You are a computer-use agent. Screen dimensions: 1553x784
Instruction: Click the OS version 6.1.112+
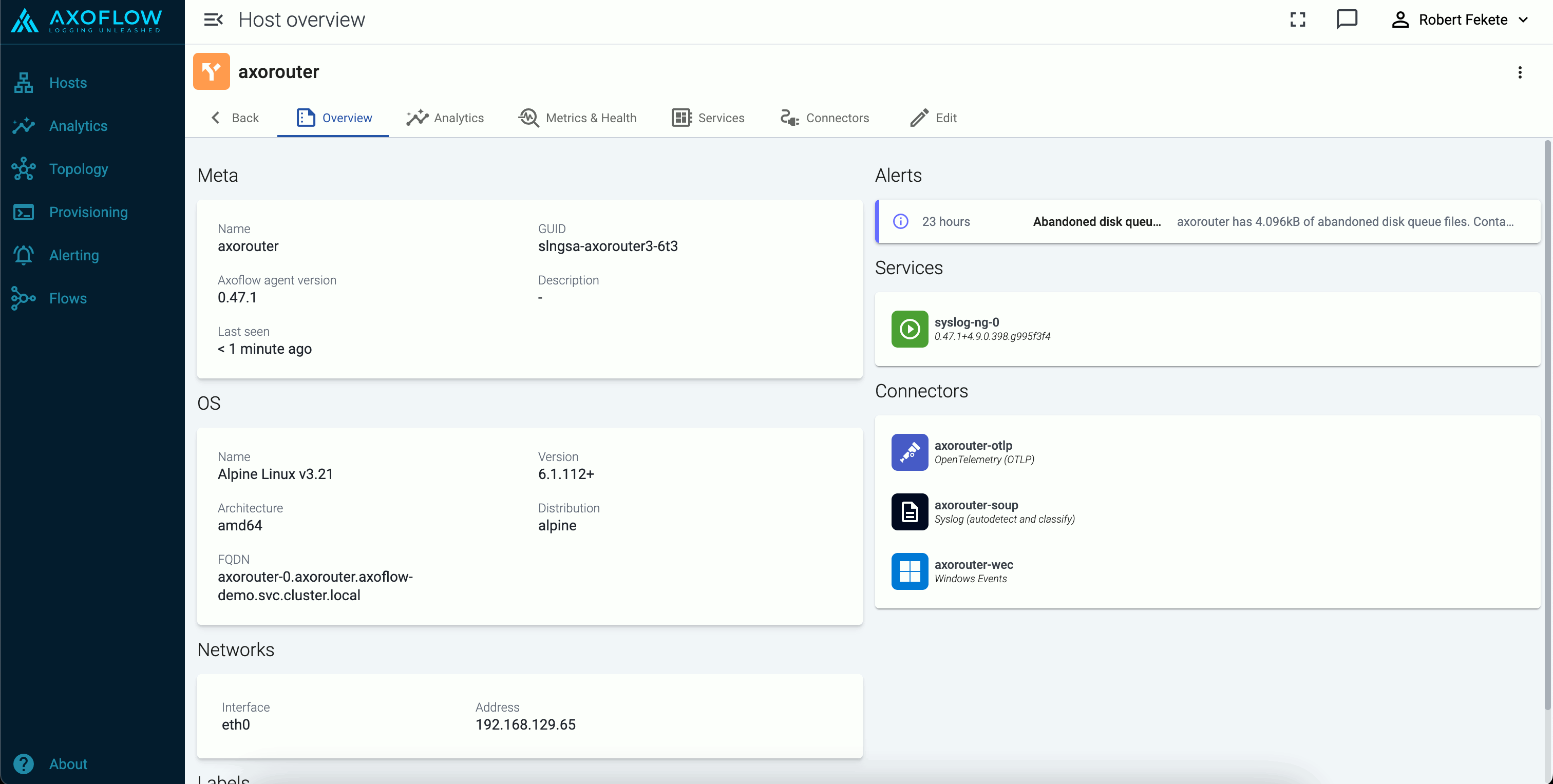click(x=566, y=474)
